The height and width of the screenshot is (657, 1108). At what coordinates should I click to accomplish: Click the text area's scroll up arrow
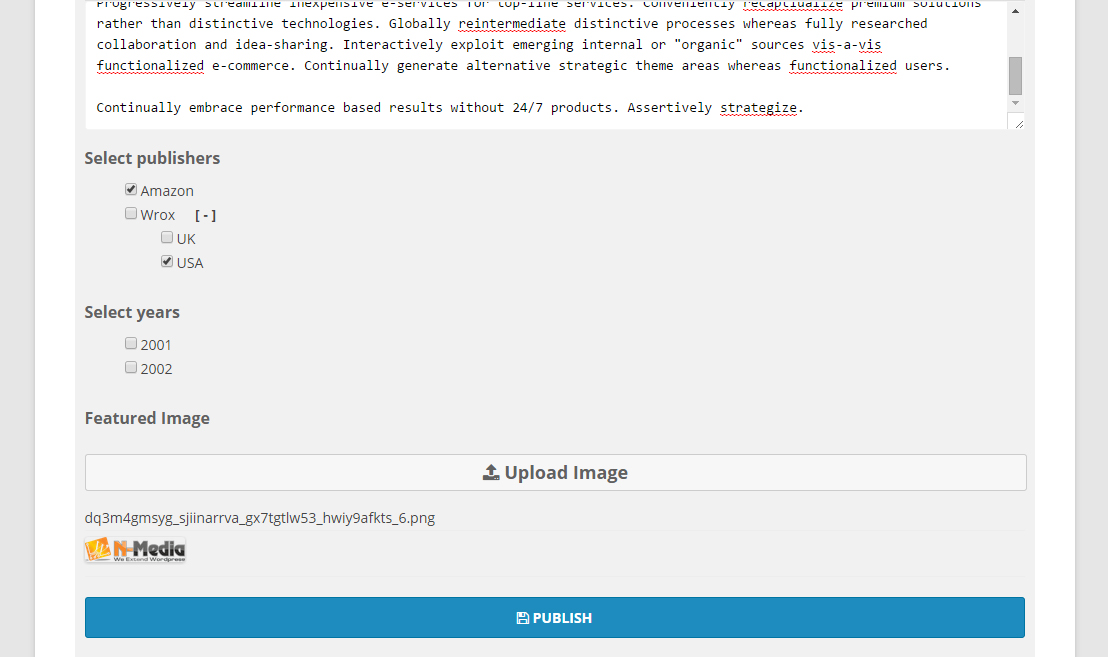tap(1015, 12)
